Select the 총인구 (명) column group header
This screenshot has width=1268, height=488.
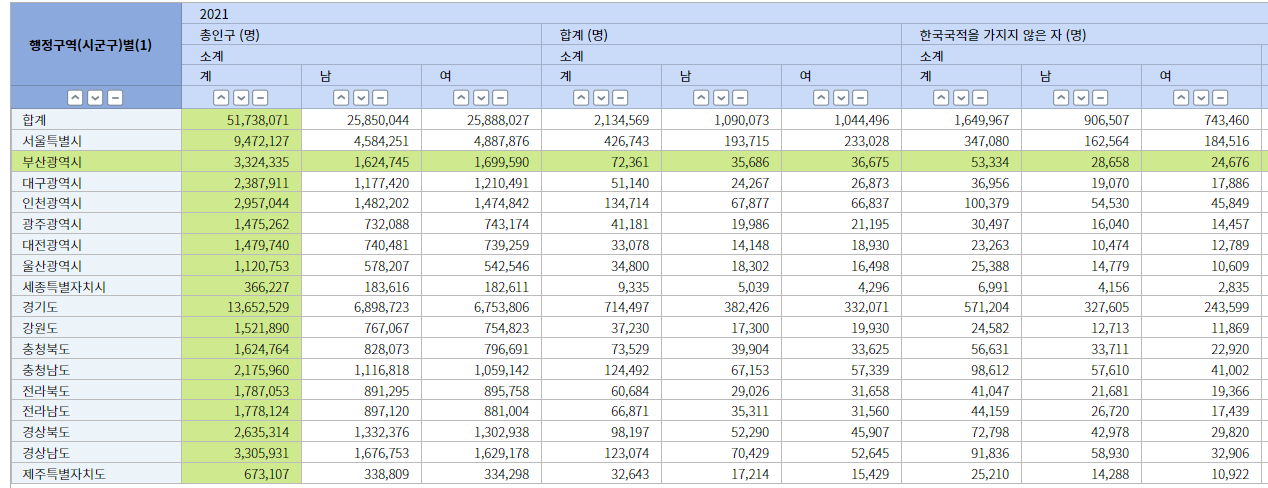point(230,35)
